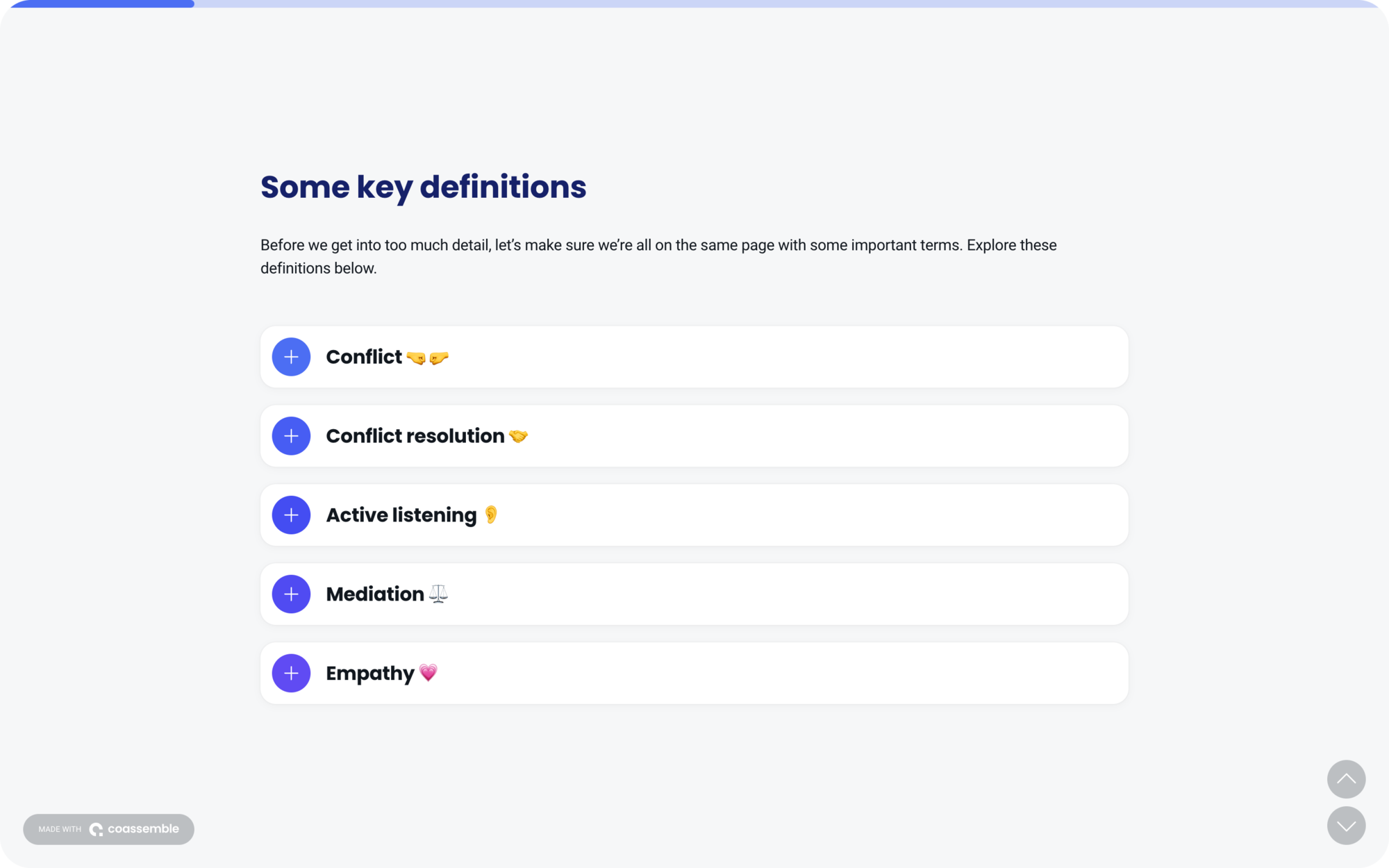Click the ear emoji beside Active listening

point(491,515)
